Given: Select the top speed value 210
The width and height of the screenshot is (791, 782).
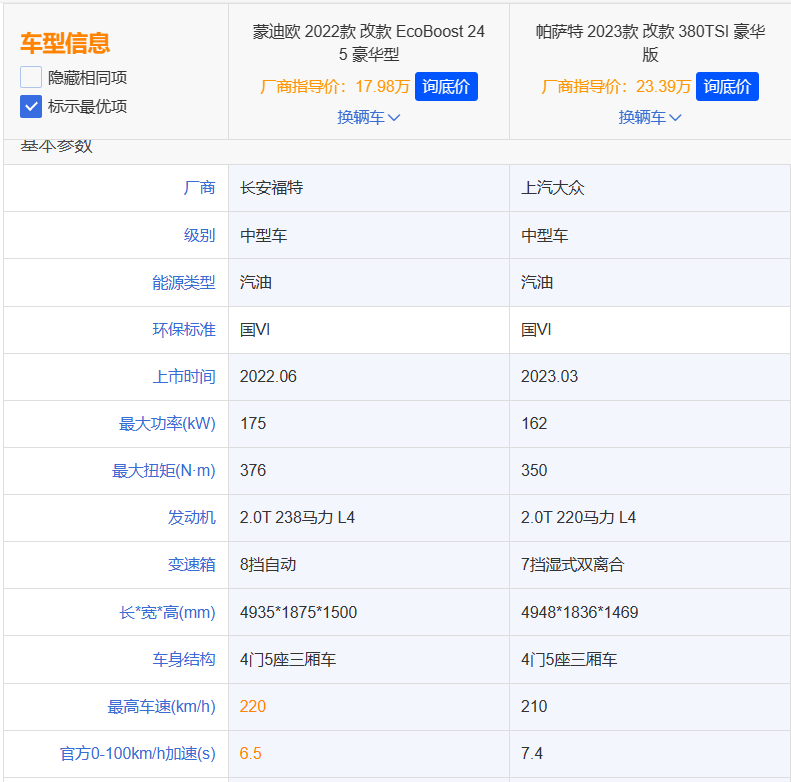Looking at the screenshot, I should pyautogui.click(x=534, y=706).
